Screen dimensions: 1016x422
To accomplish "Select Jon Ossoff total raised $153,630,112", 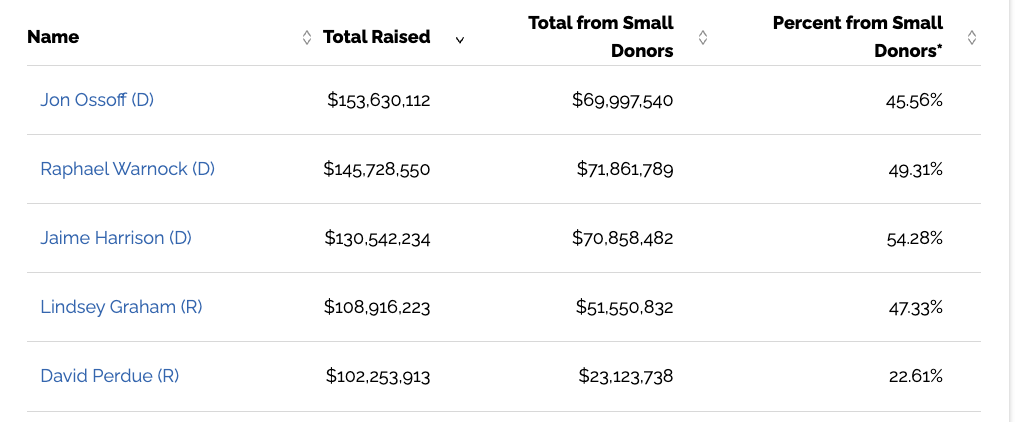I will (x=378, y=100).
